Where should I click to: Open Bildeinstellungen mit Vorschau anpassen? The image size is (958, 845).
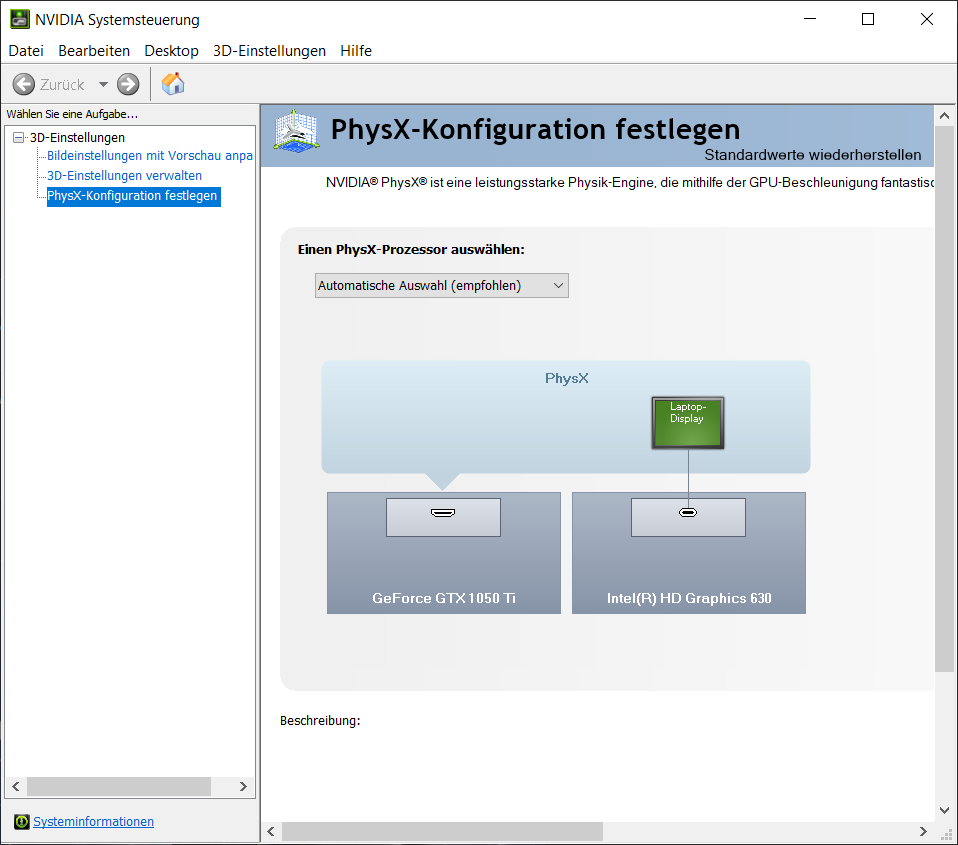tap(150, 156)
